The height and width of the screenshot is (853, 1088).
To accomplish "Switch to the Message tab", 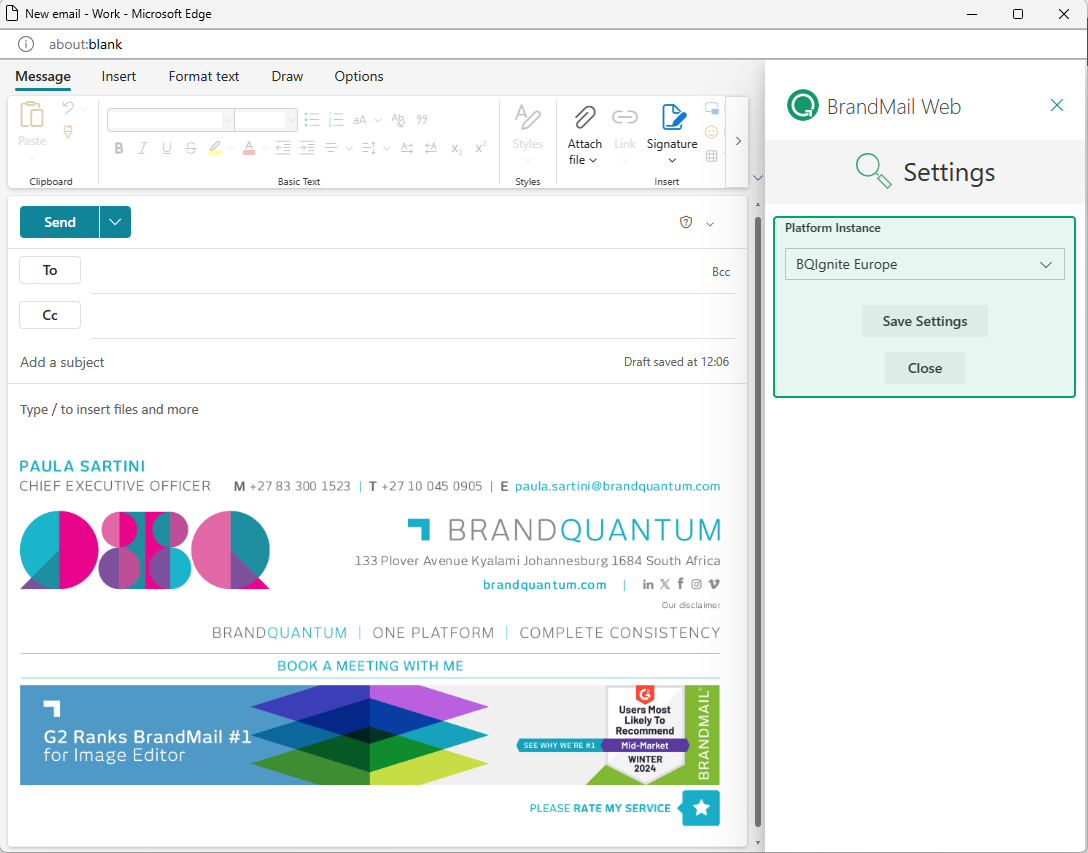I will click(x=43, y=76).
